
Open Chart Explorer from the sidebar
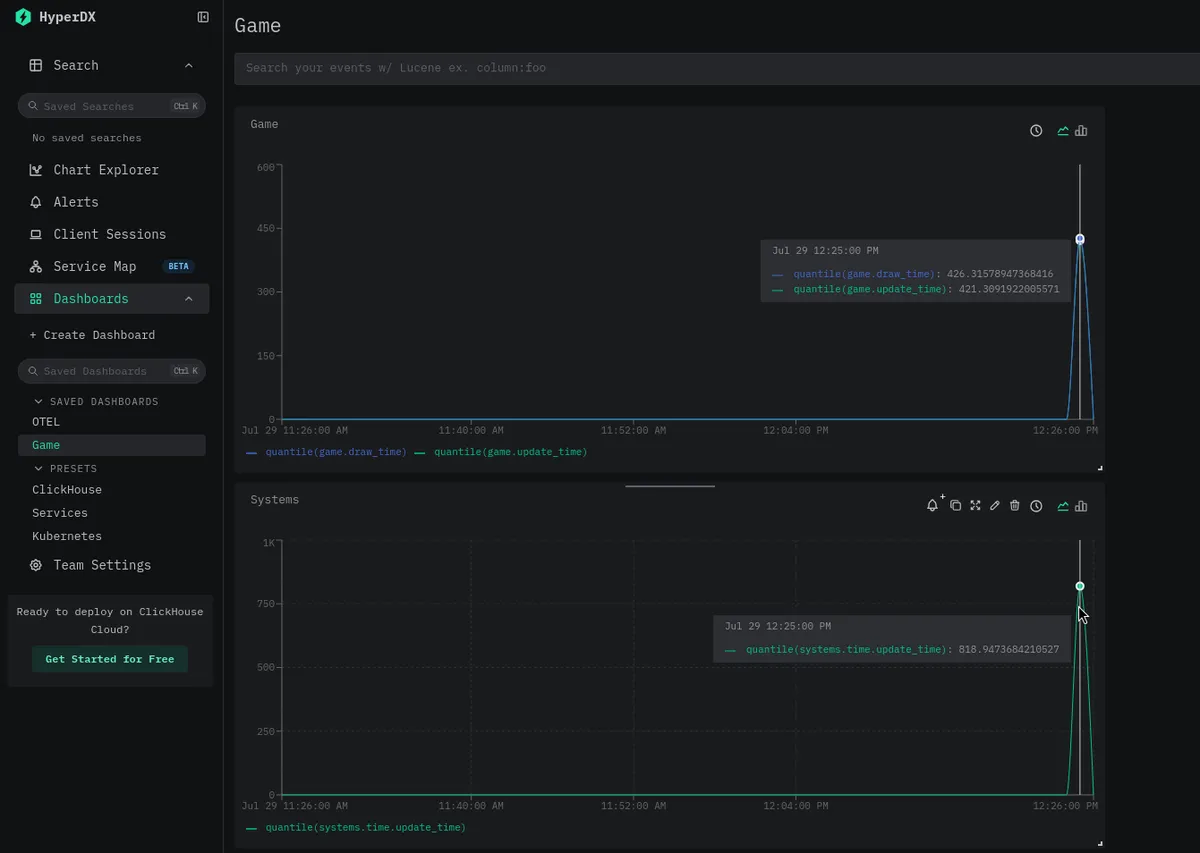pos(106,170)
